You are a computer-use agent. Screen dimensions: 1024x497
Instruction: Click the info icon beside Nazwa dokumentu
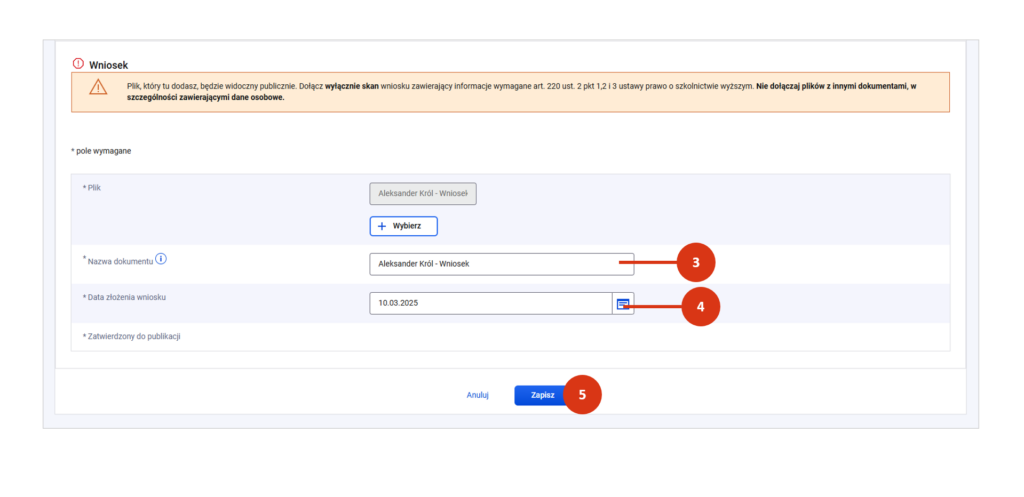coord(161,259)
